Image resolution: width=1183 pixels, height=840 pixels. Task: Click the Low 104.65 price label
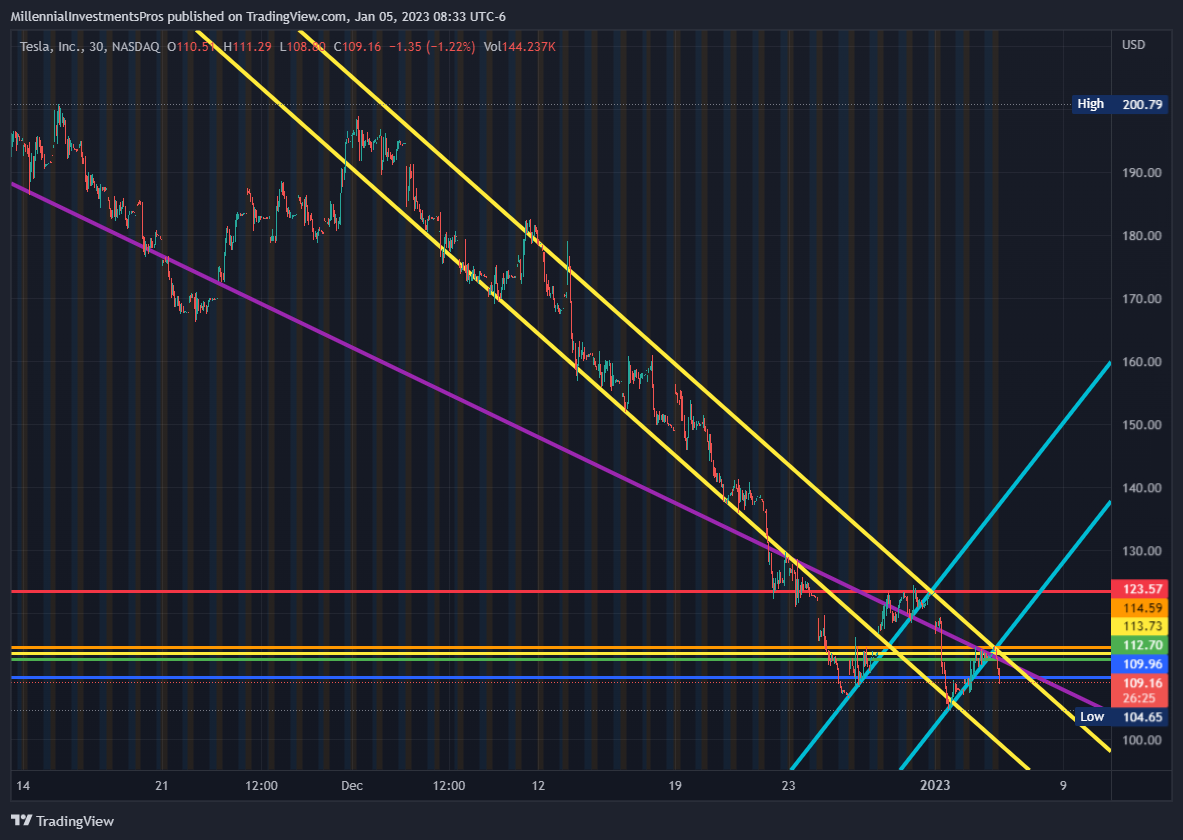[x=1120, y=717]
